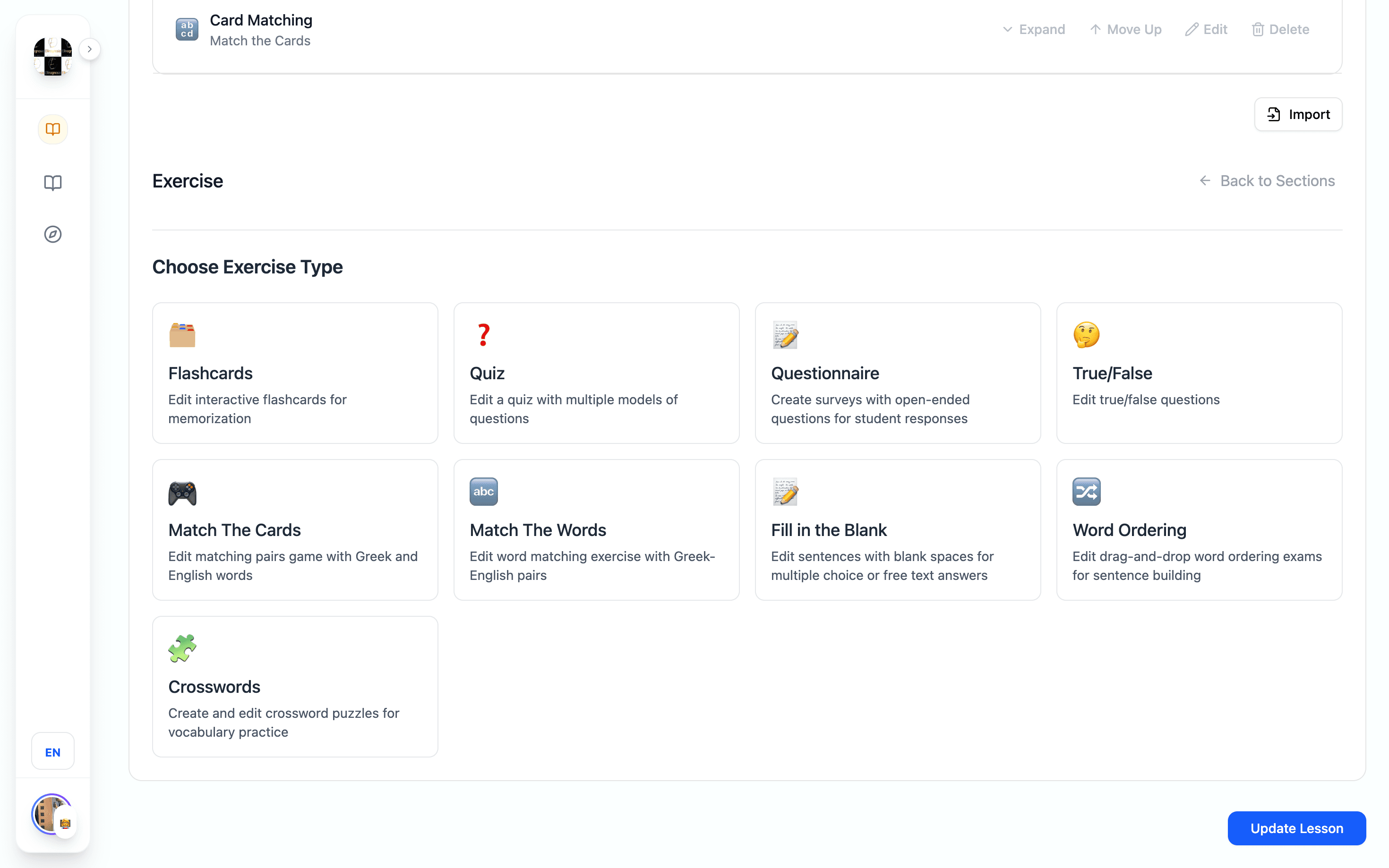Image resolution: width=1389 pixels, height=868 pixels.
Task: Open the compass explore section
Action: pos(53,234)
